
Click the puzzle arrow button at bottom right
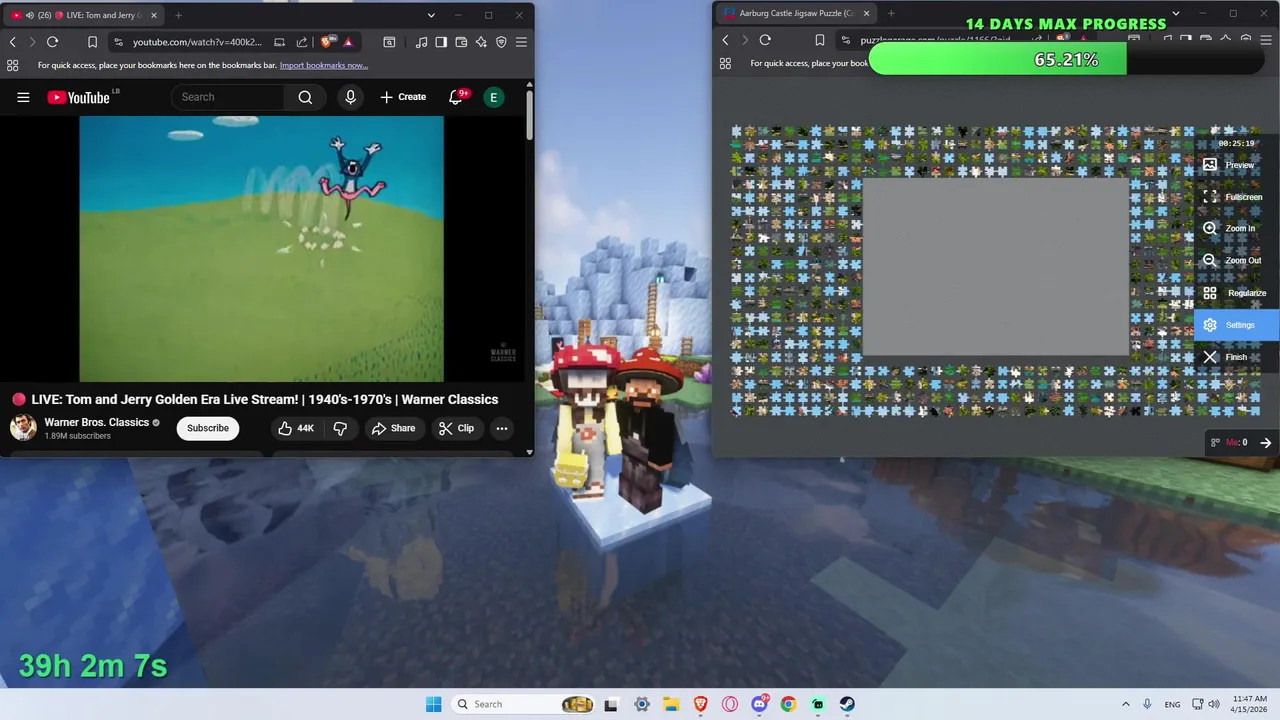pos(1266,442)
